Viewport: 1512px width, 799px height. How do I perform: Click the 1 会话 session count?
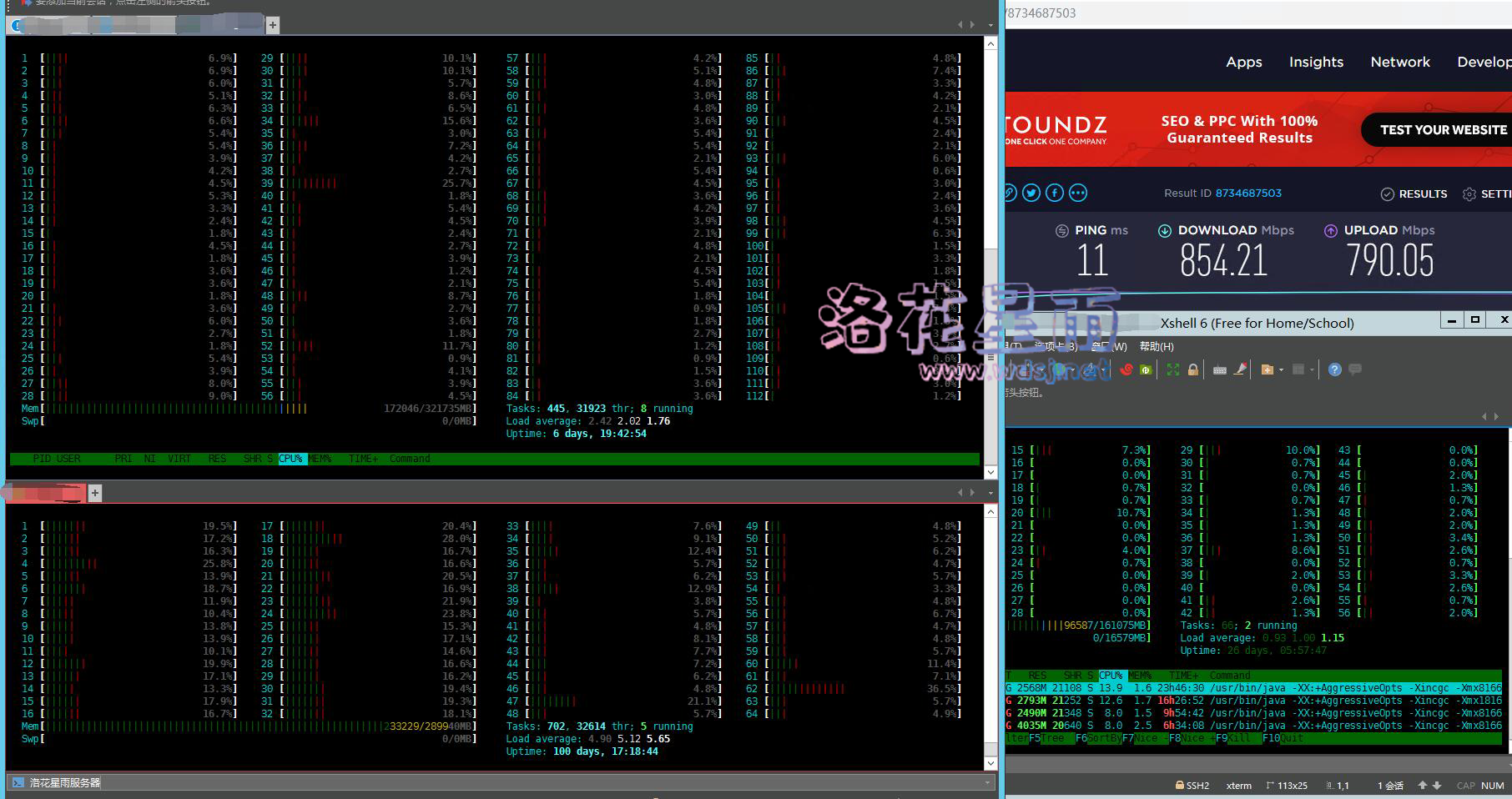tap(1390, 786)
